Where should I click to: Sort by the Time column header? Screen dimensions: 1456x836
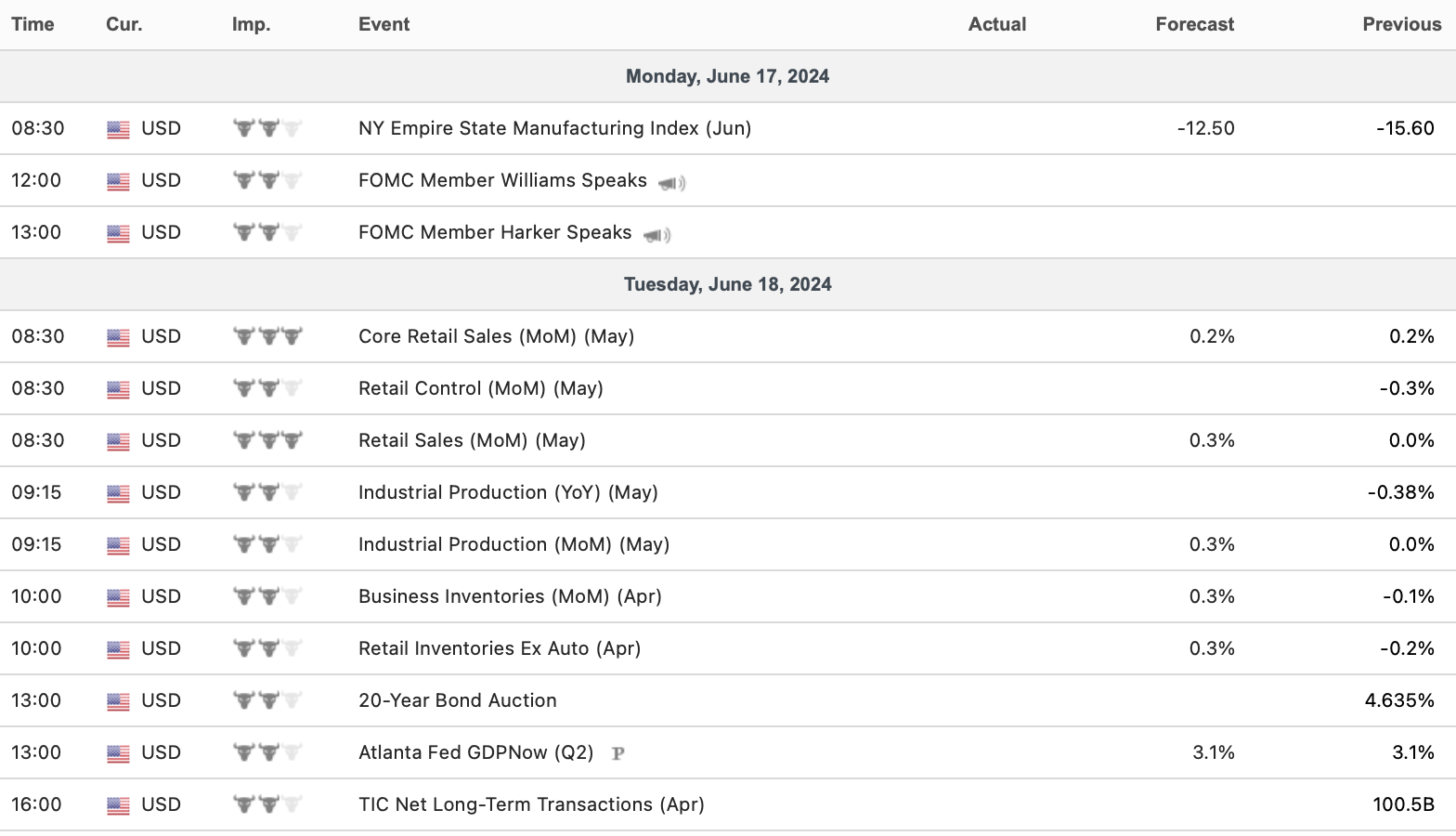[32, 24]
